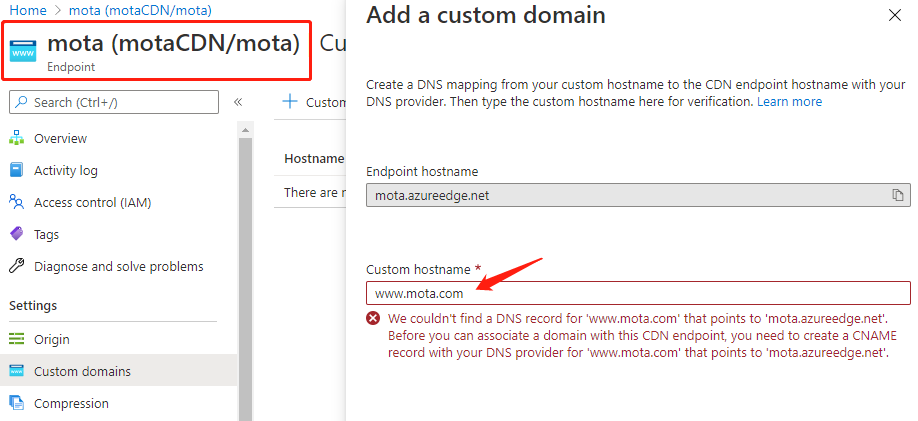Screen dimensions: 918x421
Task: Click the purple Tags icon
Action: [17, 234]
